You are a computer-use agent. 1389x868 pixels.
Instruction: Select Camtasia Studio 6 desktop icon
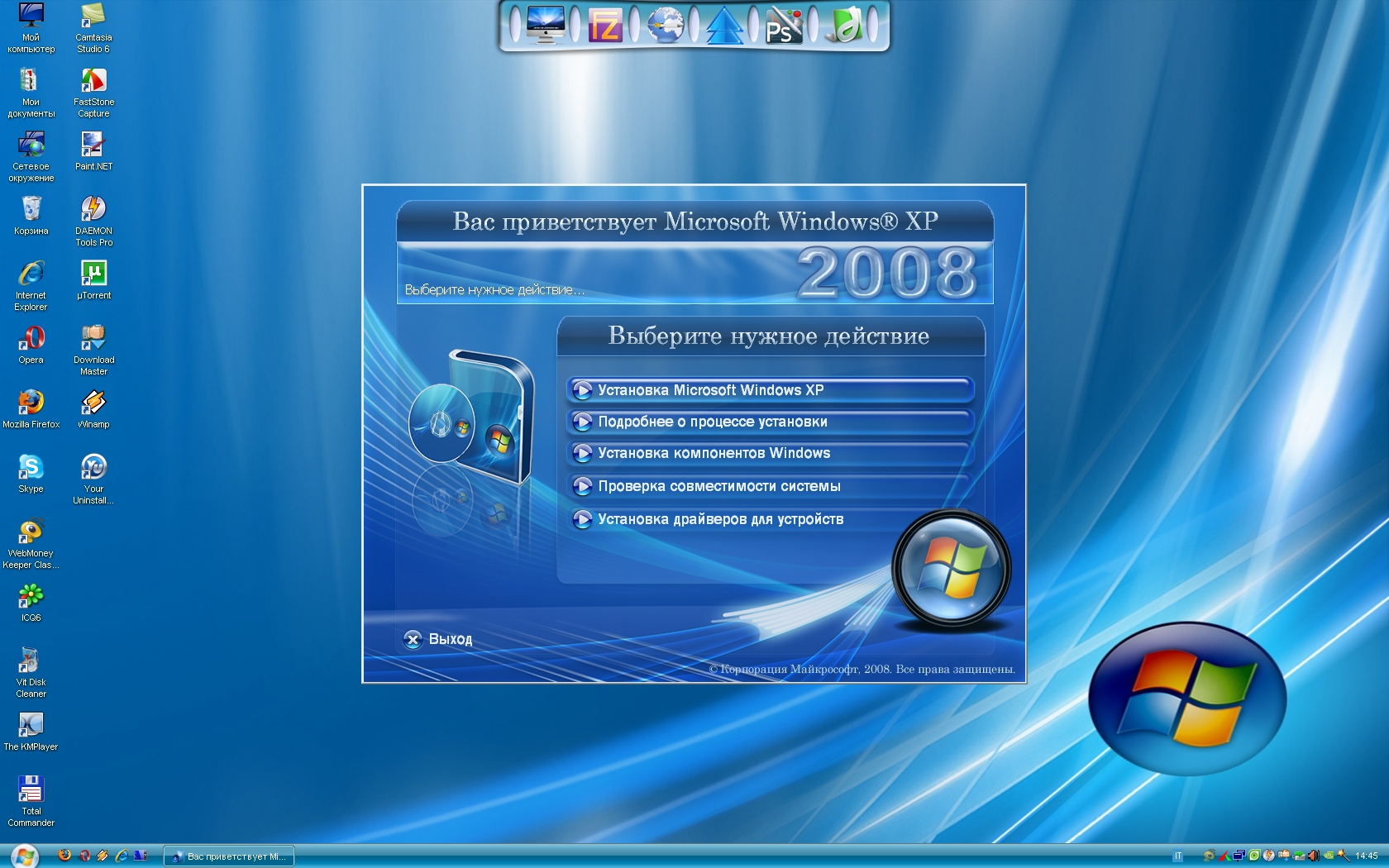tap(93, 27)
